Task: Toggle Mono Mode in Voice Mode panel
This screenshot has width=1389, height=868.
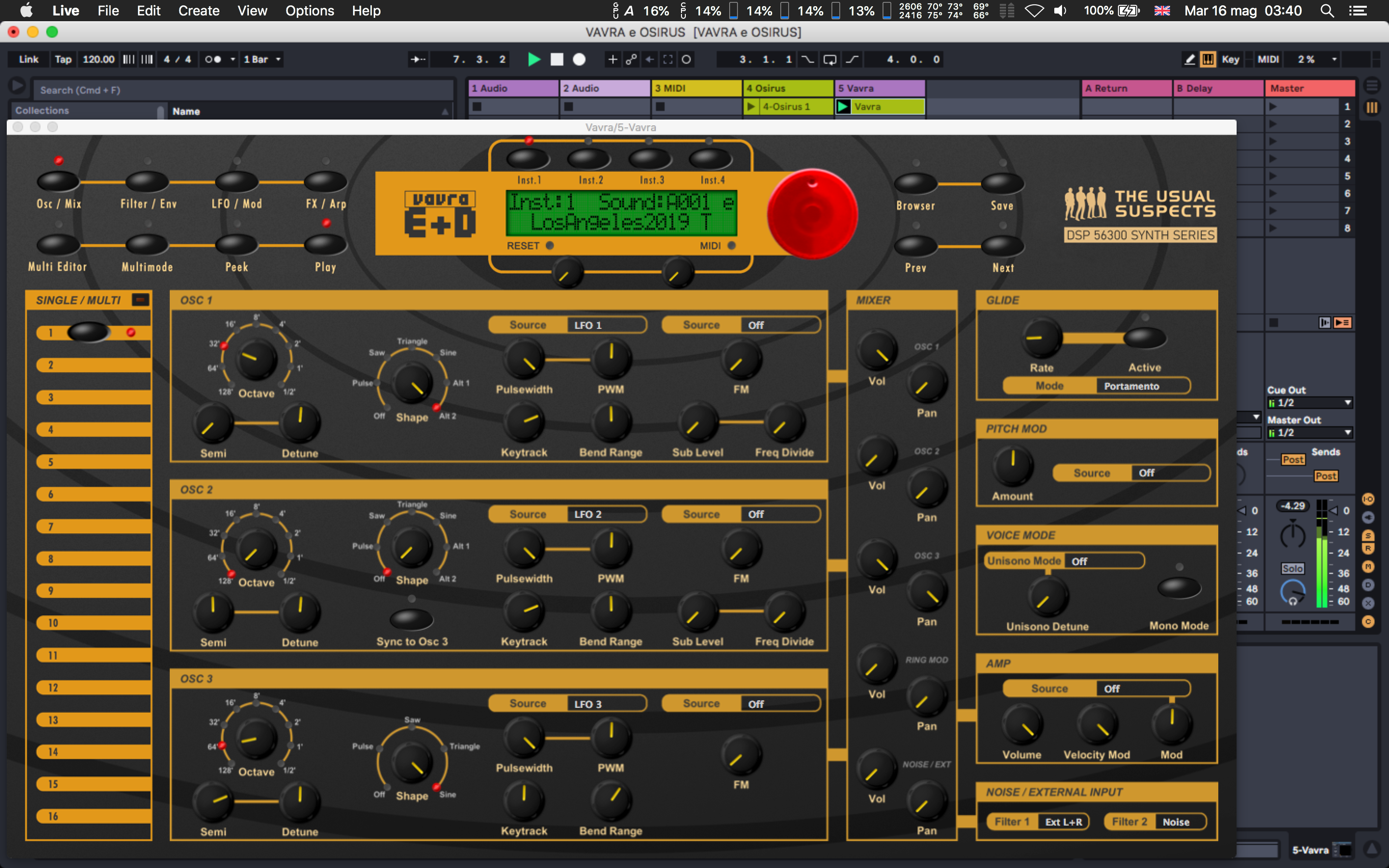Action: [1179, 587]
